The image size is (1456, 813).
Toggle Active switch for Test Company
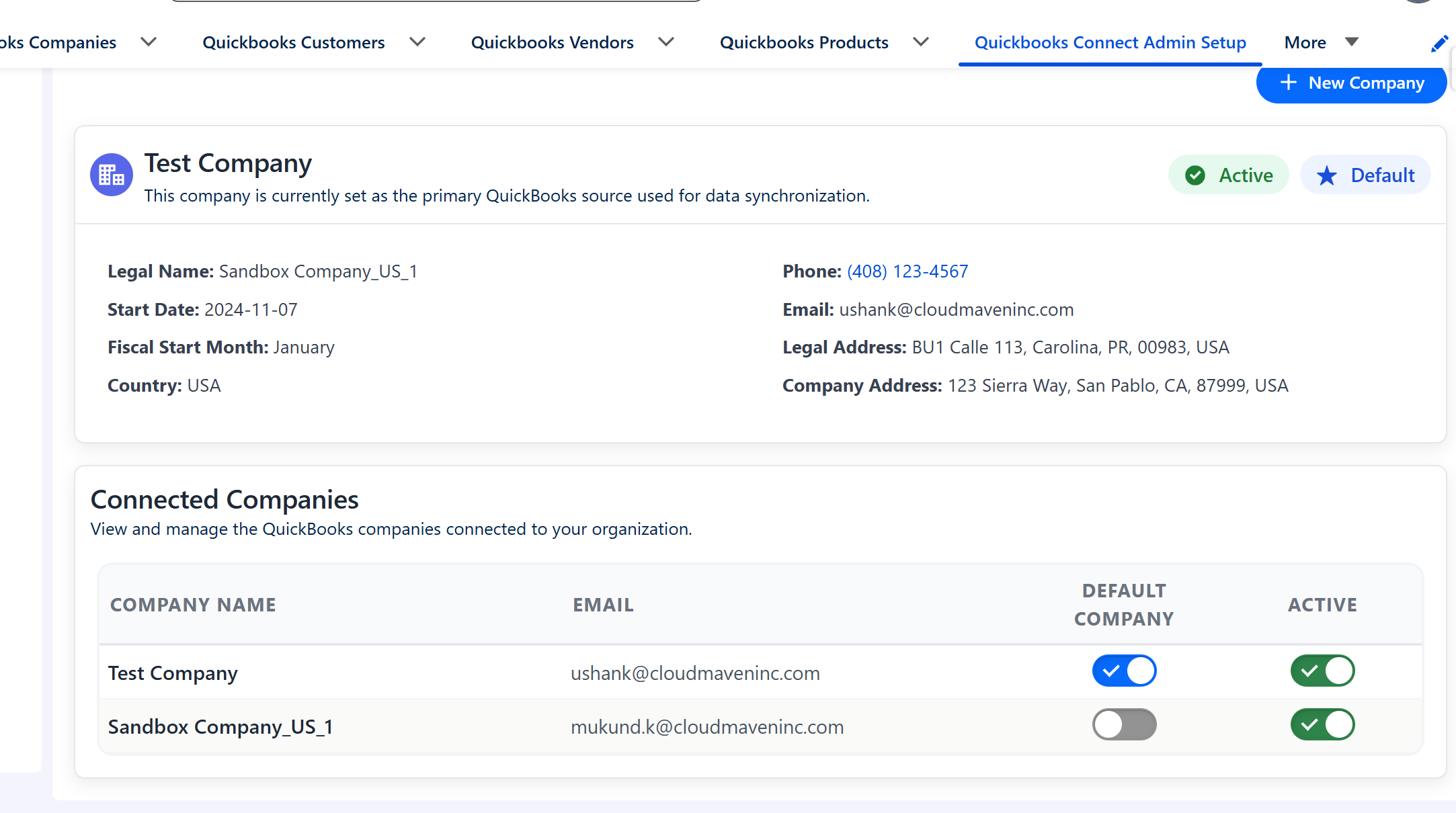1322,671
